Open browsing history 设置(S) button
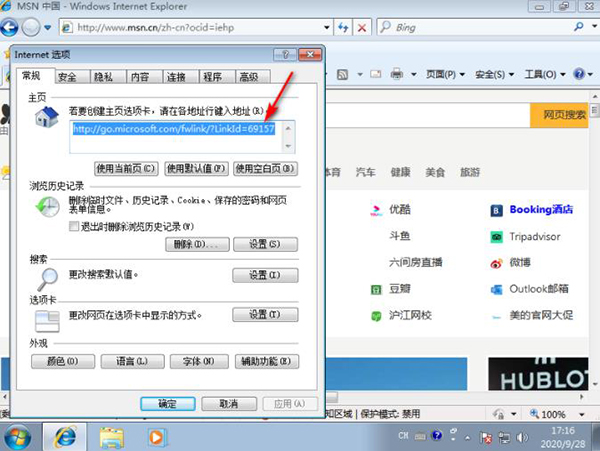 click(x=265, y=244)
